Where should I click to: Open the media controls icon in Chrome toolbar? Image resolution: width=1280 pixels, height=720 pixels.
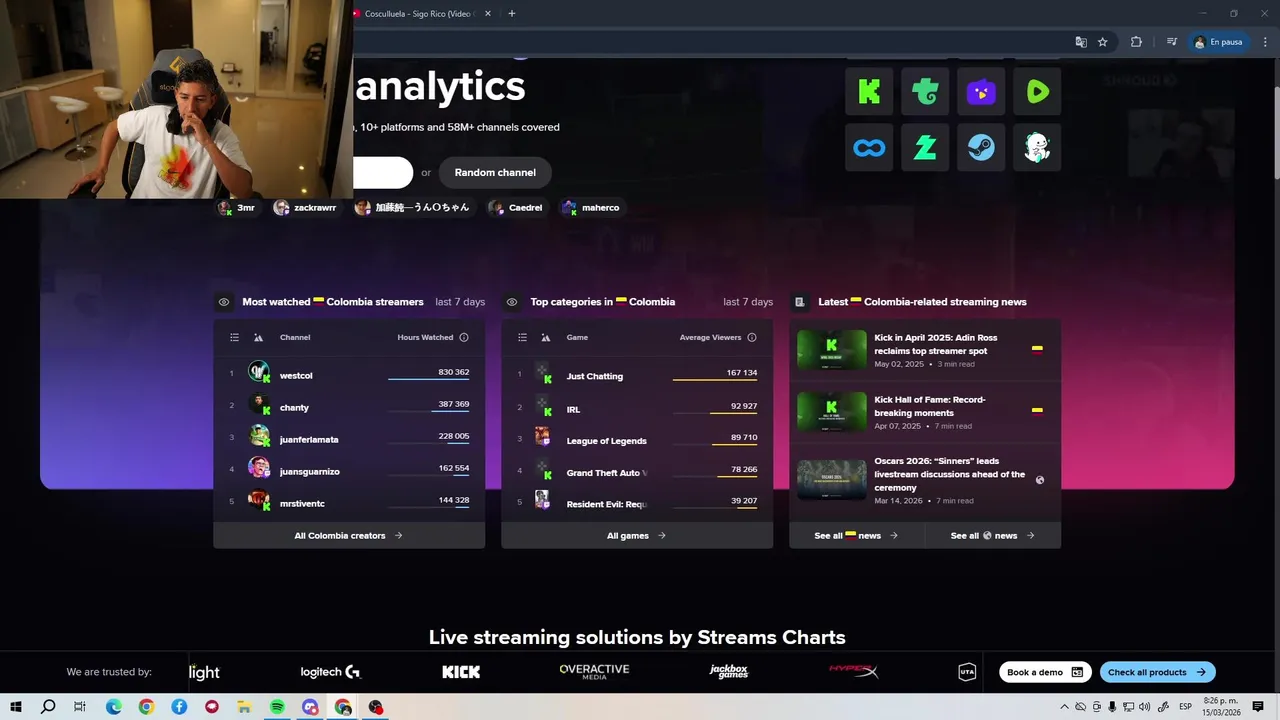[1171, 42]
